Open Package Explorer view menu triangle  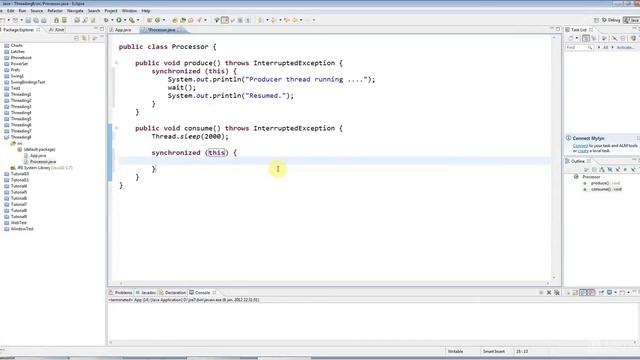click(94, 38)
